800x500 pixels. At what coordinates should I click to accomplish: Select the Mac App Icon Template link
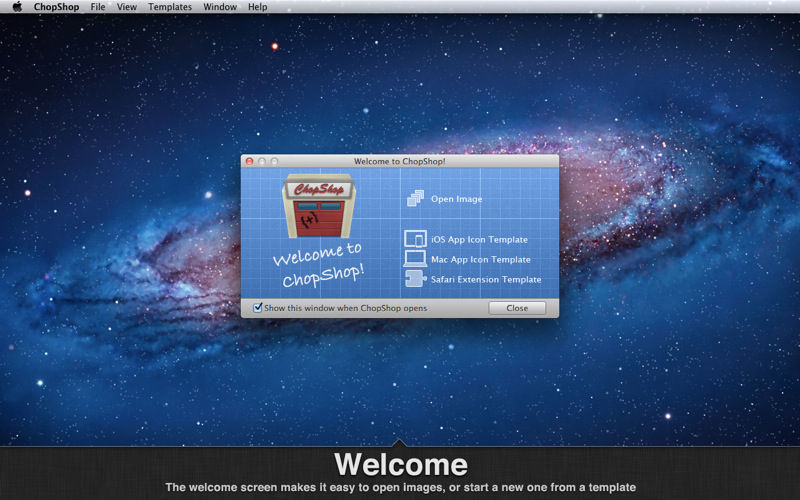coord(481,259)
